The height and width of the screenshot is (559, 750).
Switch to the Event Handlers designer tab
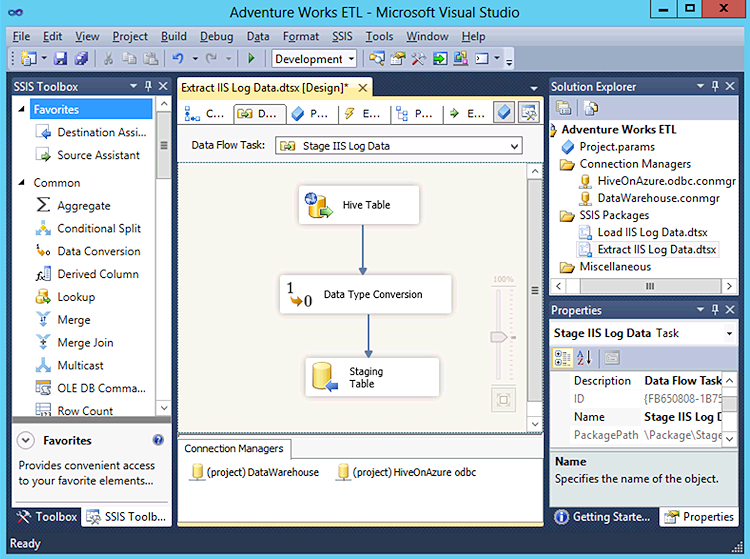362,114
